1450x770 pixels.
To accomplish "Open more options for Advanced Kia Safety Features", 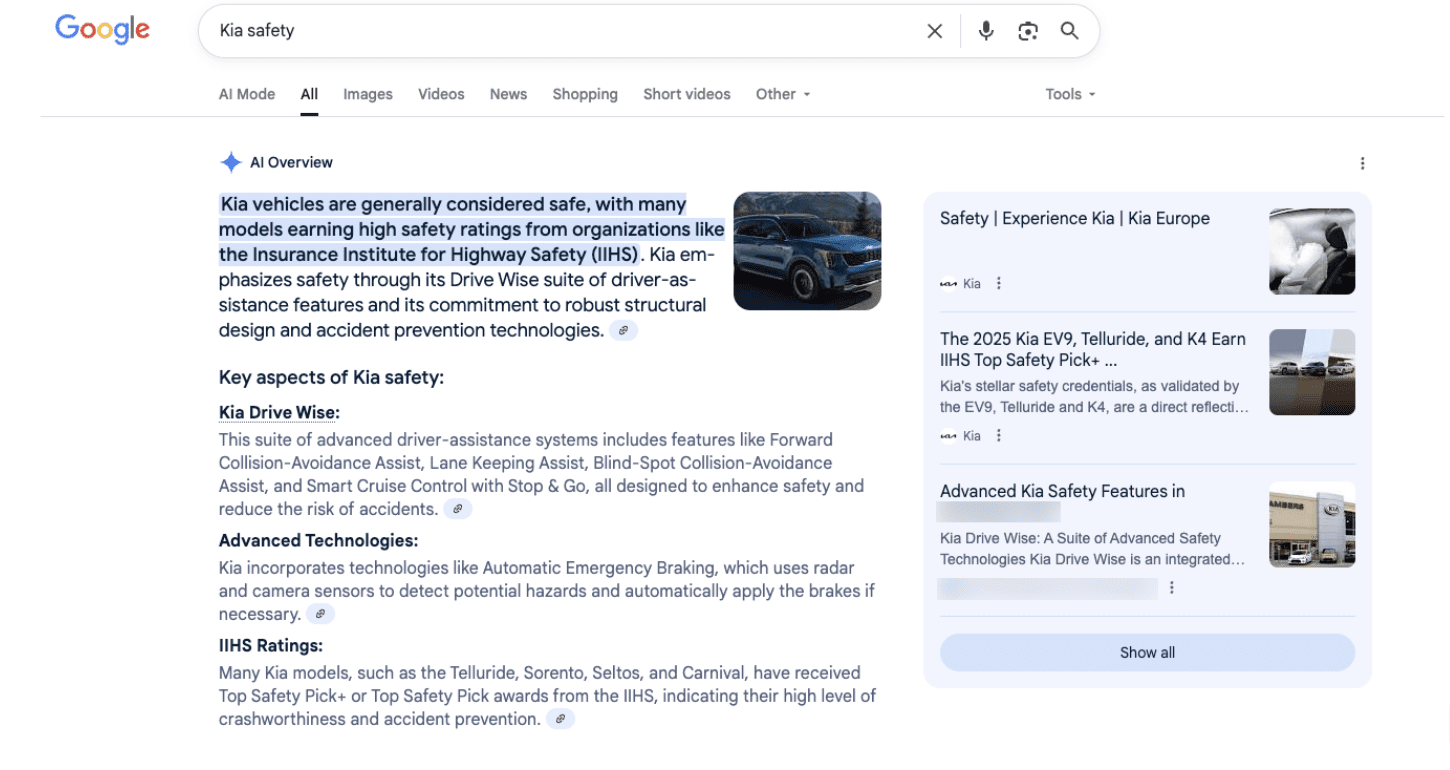I will (1172, 588).
